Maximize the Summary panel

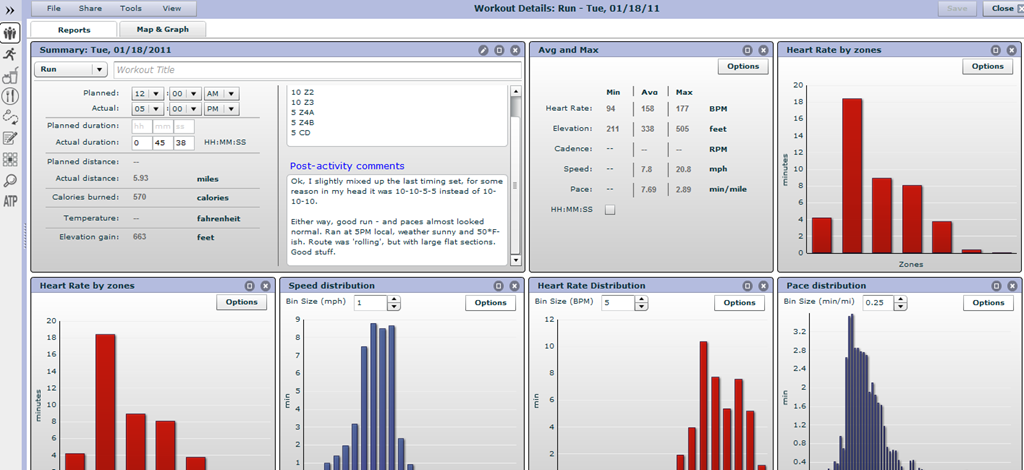499,50
